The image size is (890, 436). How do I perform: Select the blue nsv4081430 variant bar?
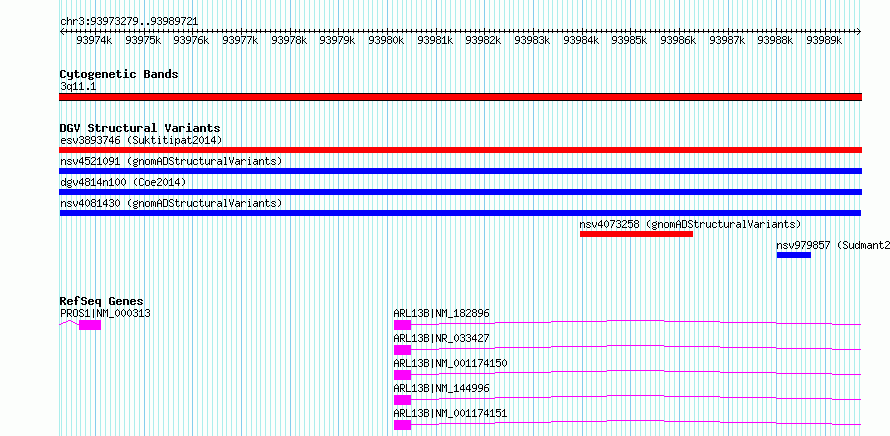[x=460, y=213]
